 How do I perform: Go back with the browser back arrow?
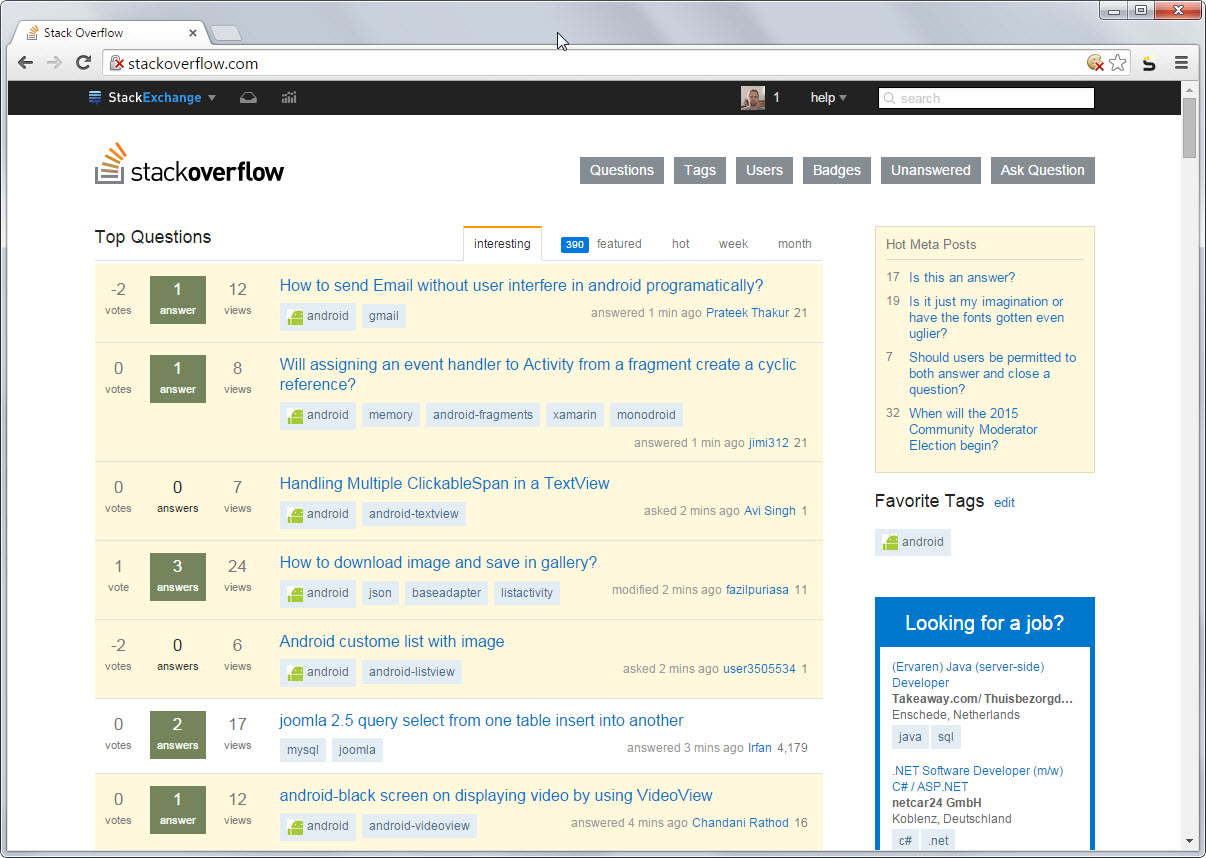(x=26, y=63)
